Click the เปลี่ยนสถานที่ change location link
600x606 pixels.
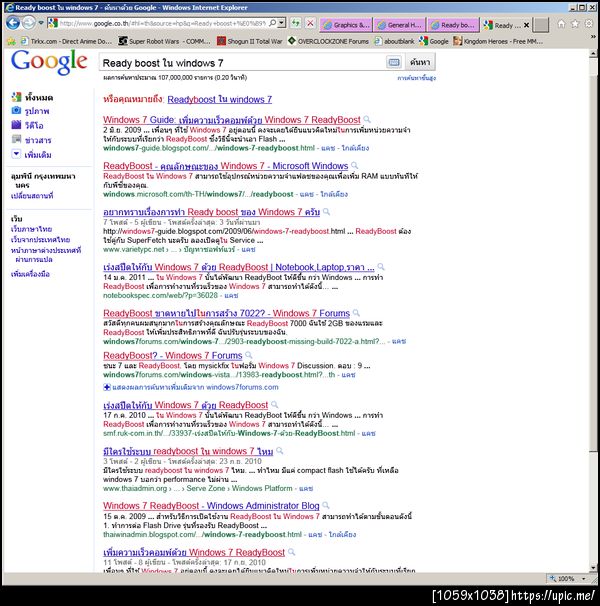pyautogui.click(x=32, y=196)
